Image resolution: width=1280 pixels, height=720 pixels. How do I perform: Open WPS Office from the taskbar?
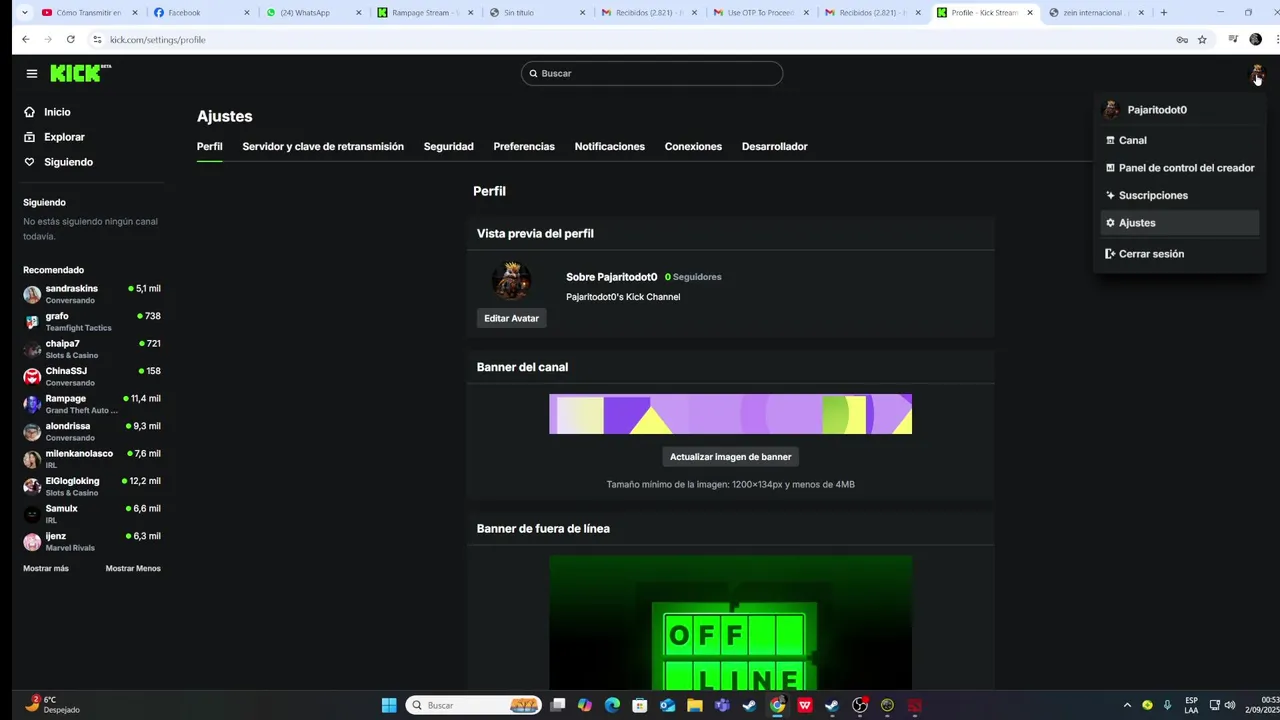tap(805, 705)
